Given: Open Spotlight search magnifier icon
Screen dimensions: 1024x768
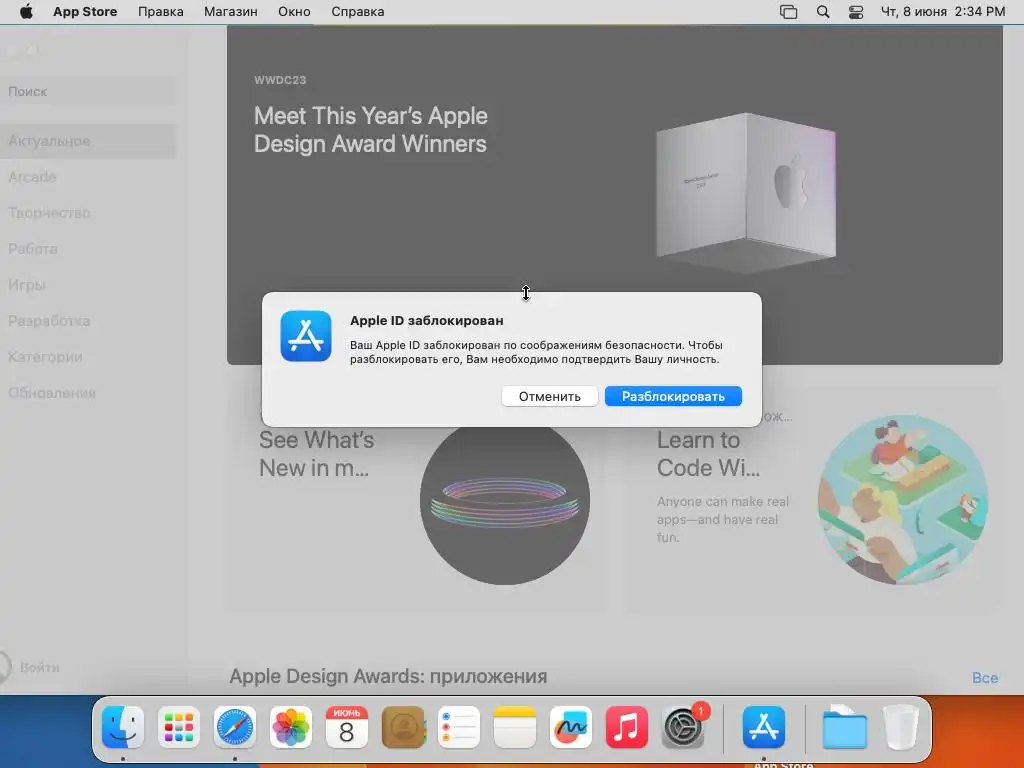Looking at the screenshot, I should point(823,12).
